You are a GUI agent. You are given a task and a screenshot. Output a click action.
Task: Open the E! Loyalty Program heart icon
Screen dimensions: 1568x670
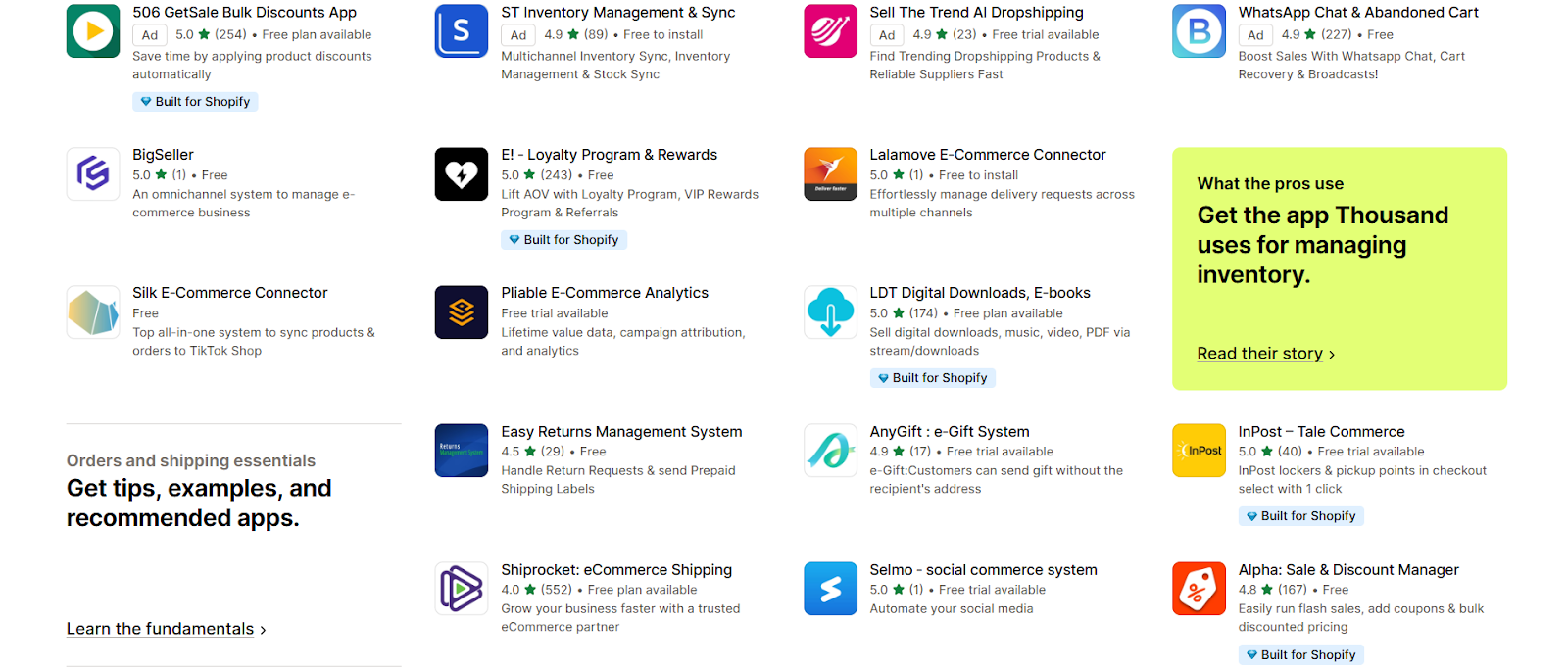(x=462, y=174)
